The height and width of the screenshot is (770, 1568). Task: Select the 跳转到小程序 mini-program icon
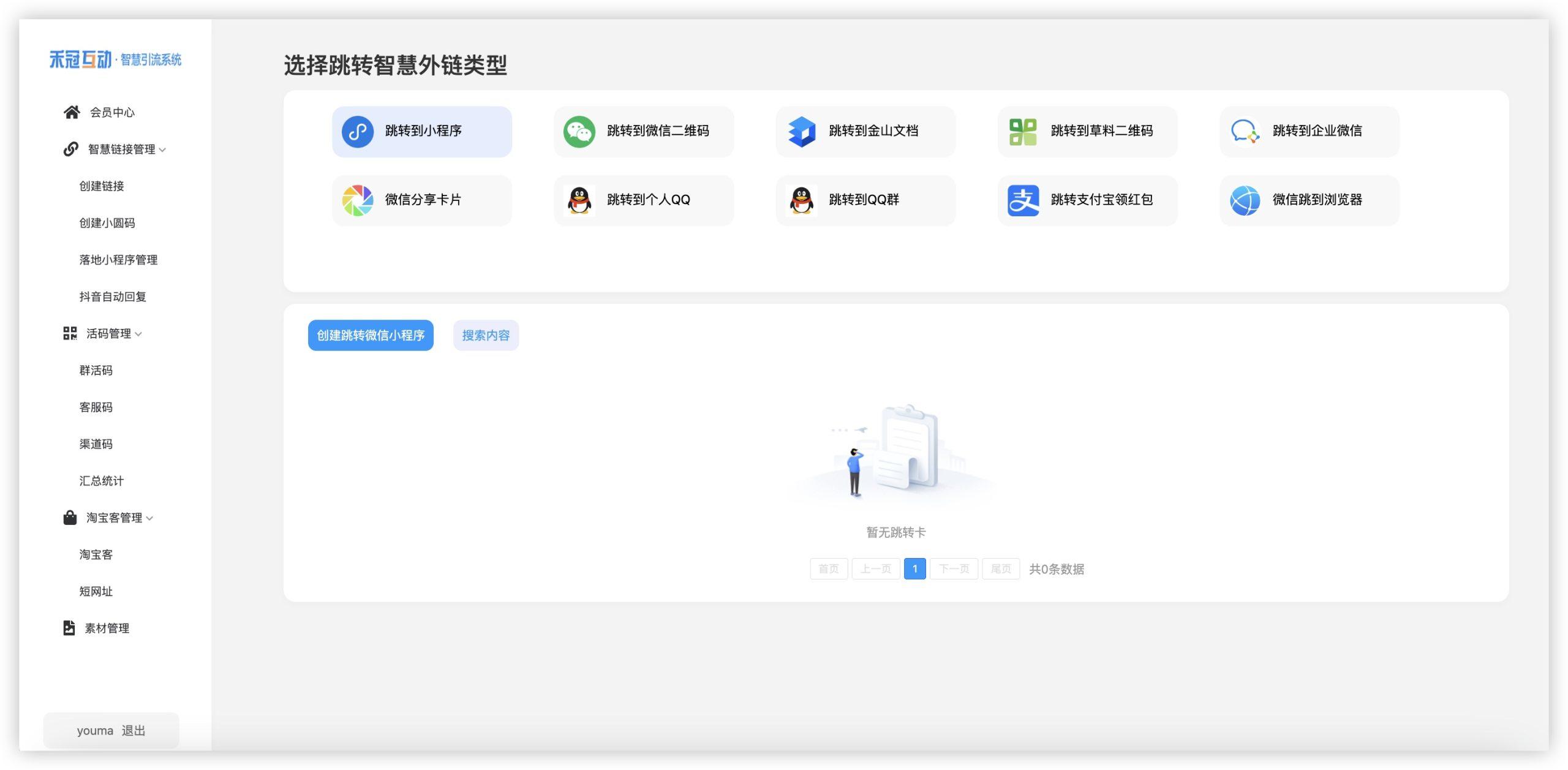pos(358,132)
